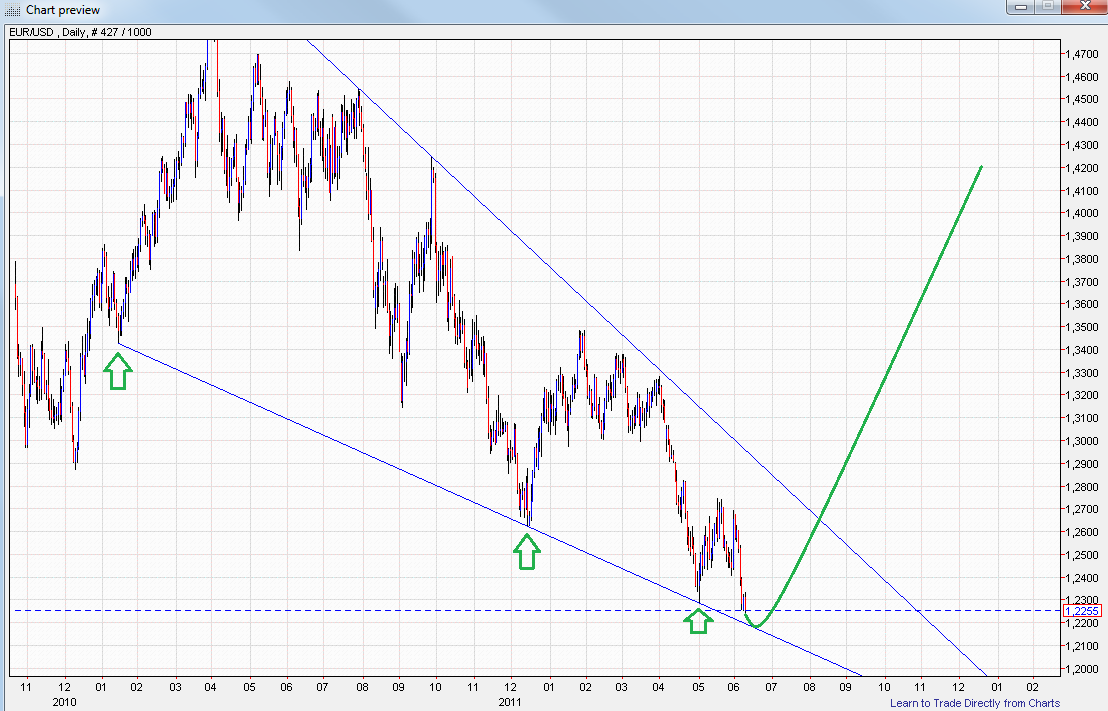
Task: Select the current price tag showing 1.2255
Action: (1080, 611)
